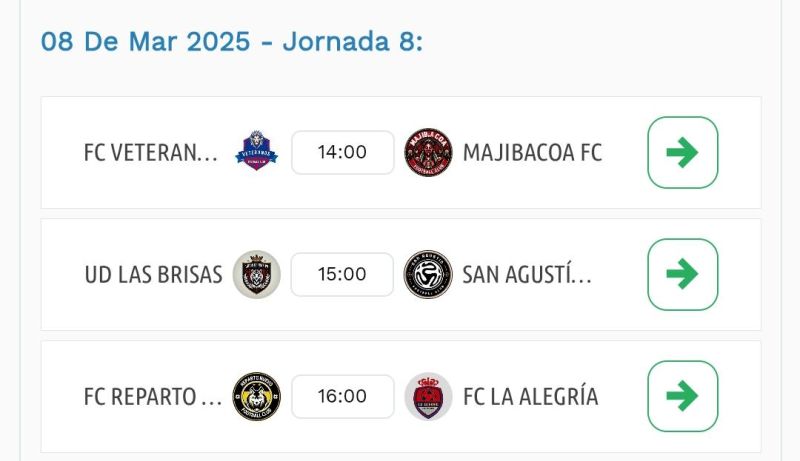Select the SAN AGUSTÍ... team name
Screen dimensions: 800x461
coord(527,274)
